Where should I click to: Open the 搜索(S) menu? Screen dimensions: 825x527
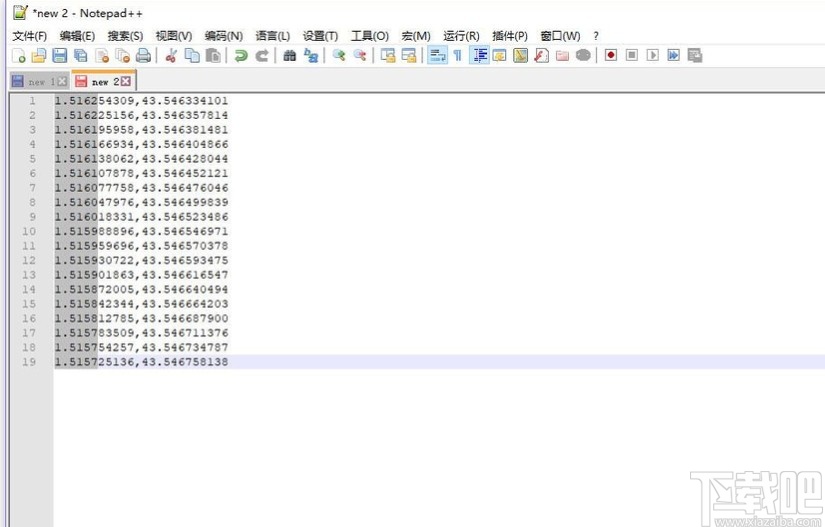point(125,36)
